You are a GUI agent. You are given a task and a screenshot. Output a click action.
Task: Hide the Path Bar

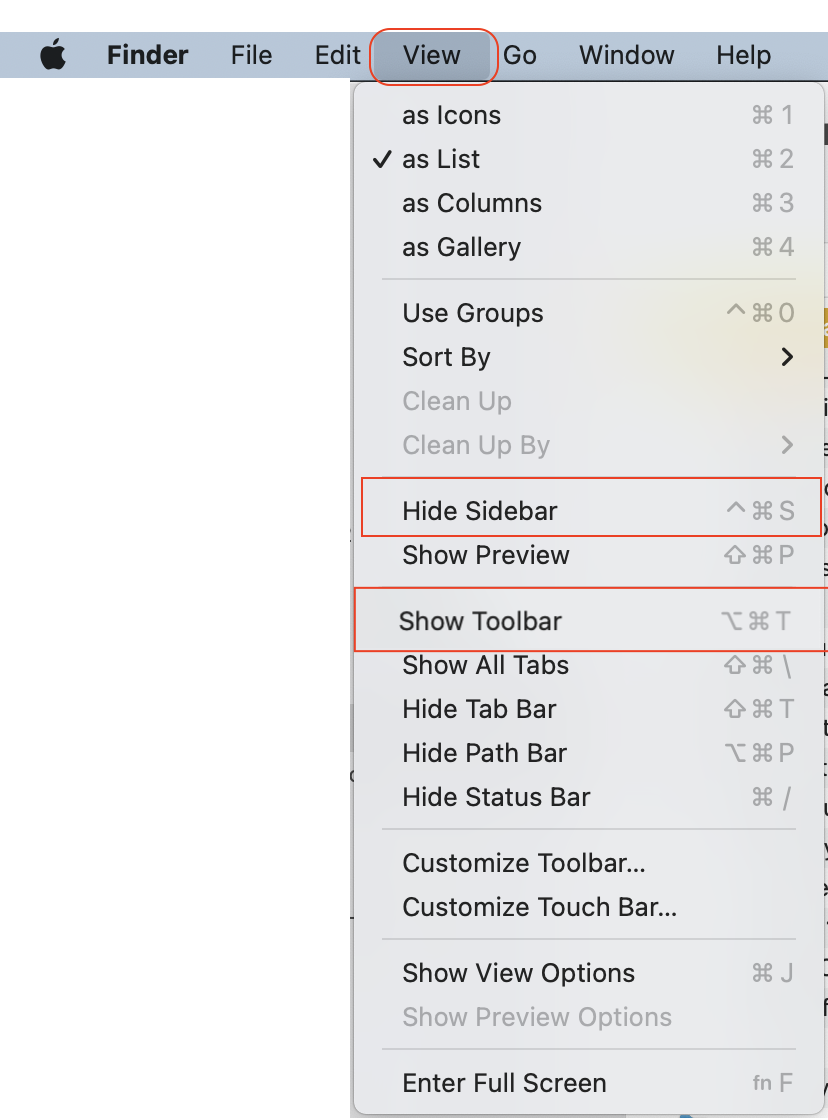click(x=484, y=753)
